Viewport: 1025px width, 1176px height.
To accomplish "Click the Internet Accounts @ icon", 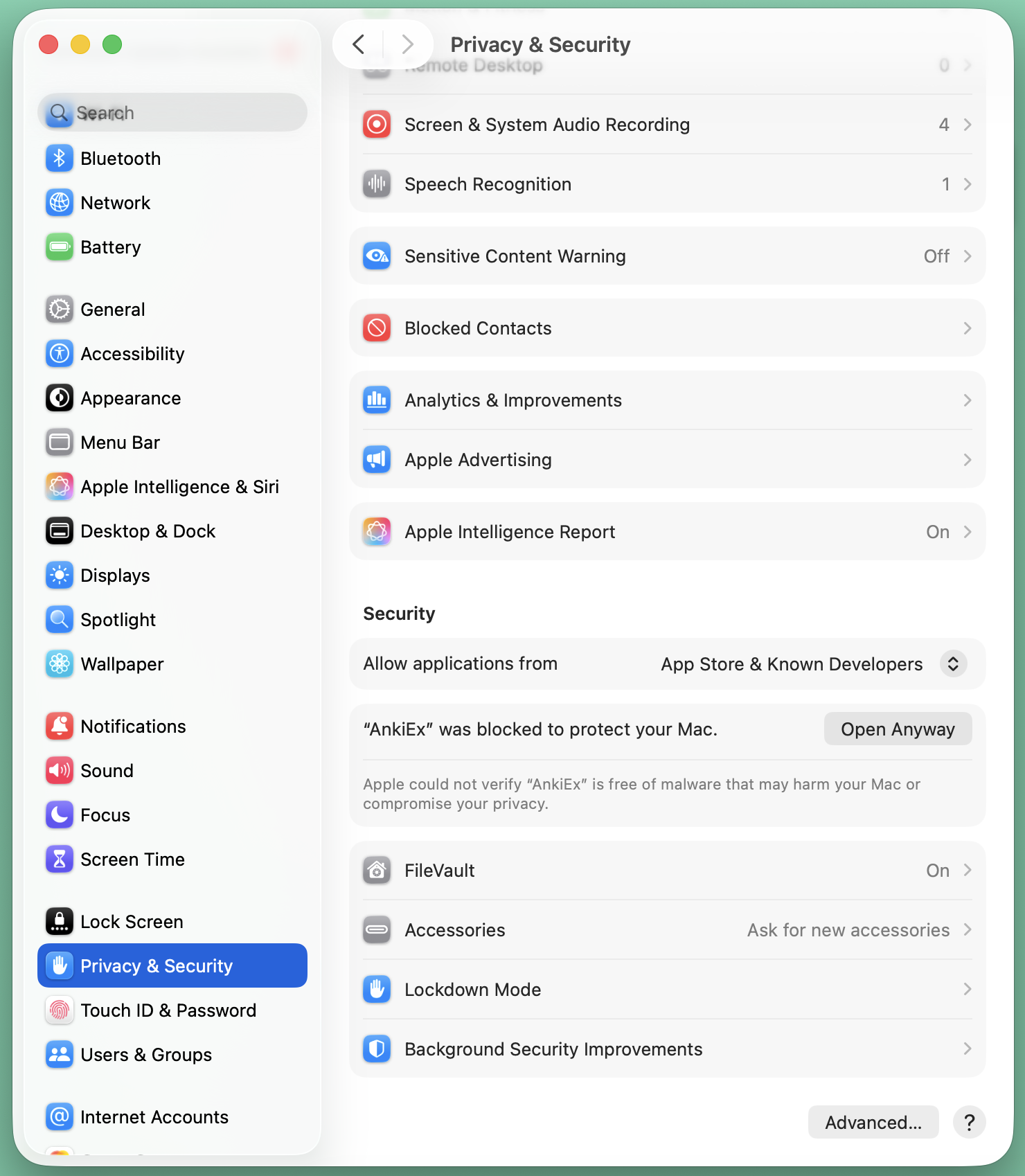I will [60, 1117].
